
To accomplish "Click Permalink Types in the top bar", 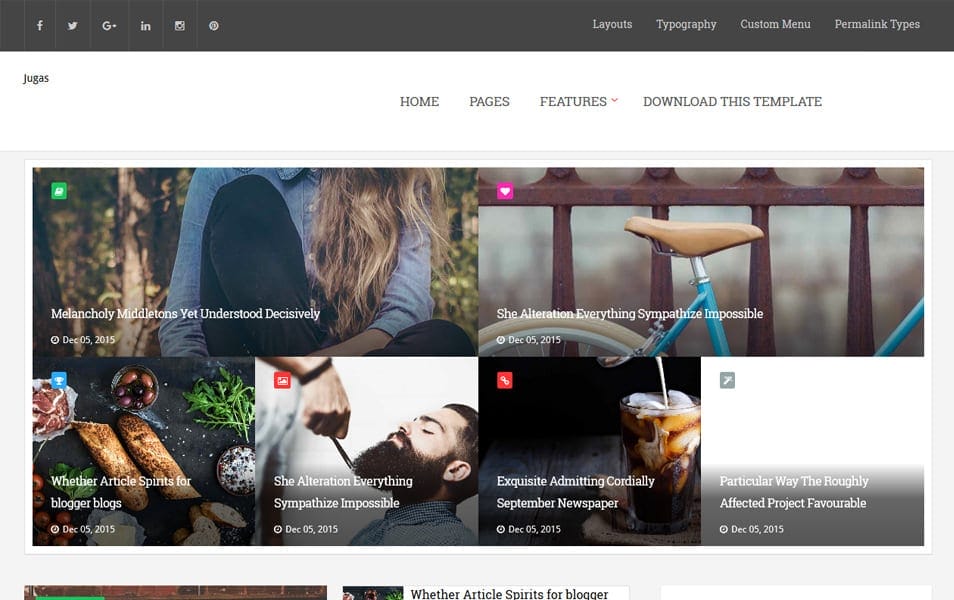I will click(x=877, y=24).
